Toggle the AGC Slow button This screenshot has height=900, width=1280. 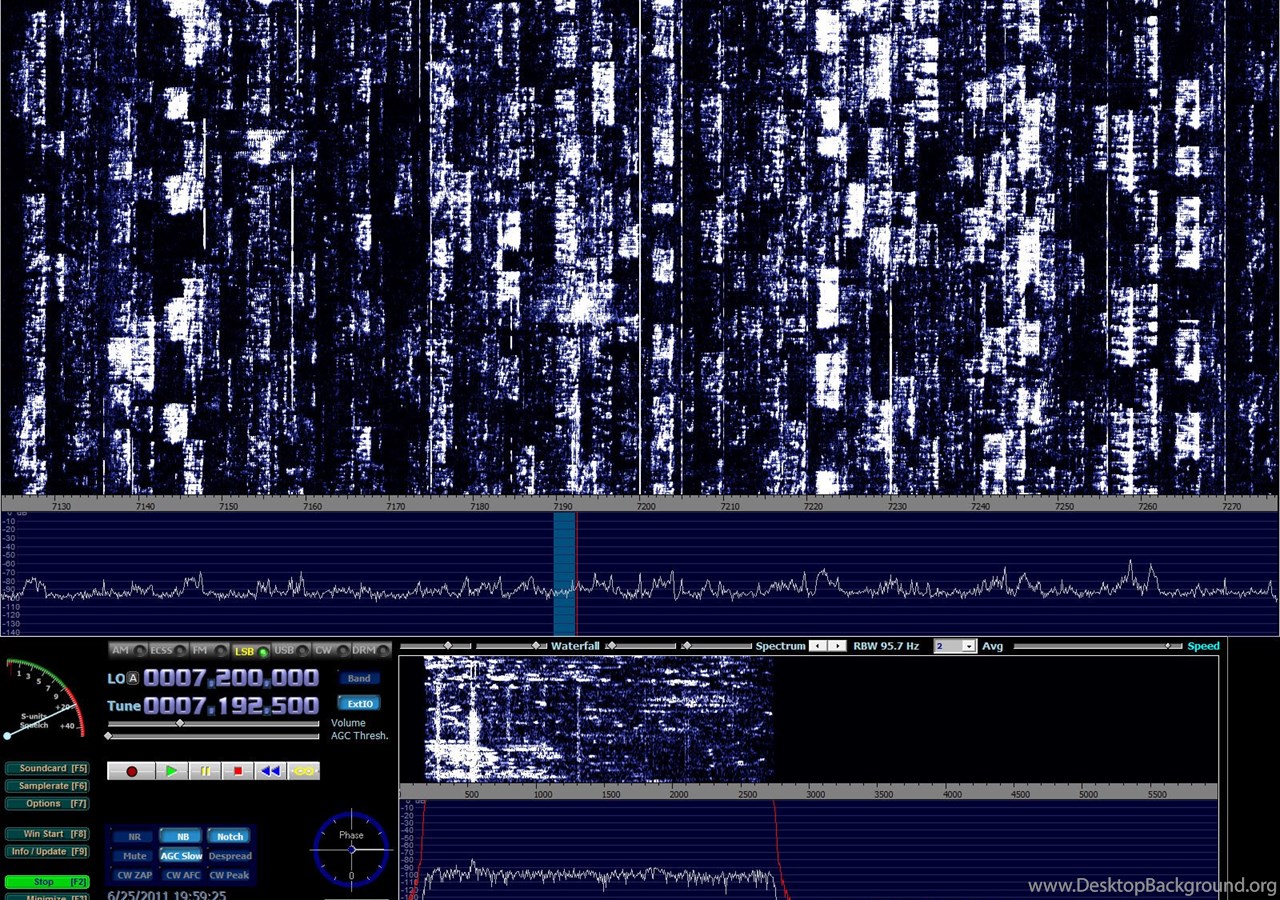[182, 856]
